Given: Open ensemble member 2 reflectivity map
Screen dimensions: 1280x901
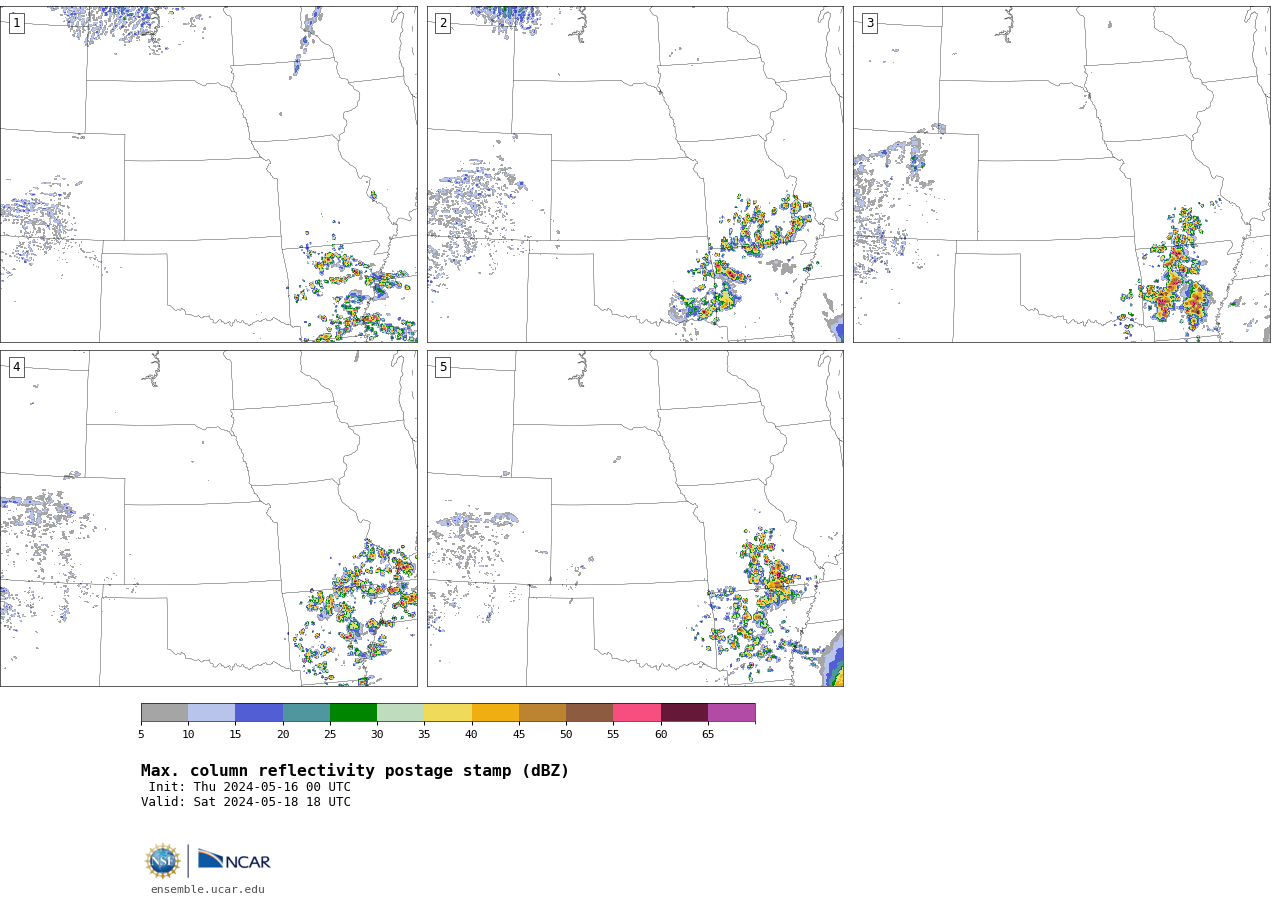Looking at the screenshot, I should tap(635, 174).
